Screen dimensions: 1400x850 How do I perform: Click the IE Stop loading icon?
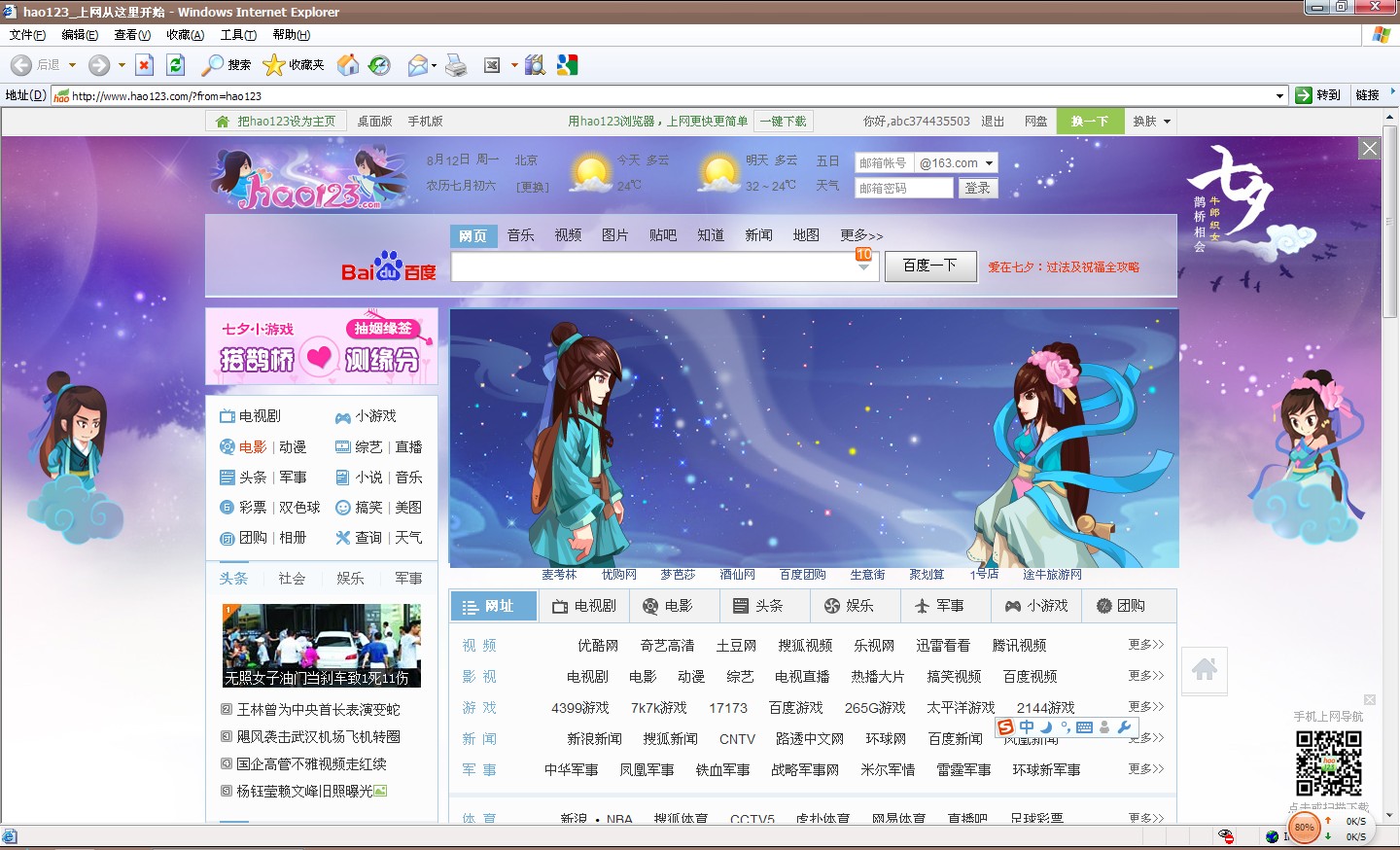click(144, 65)
